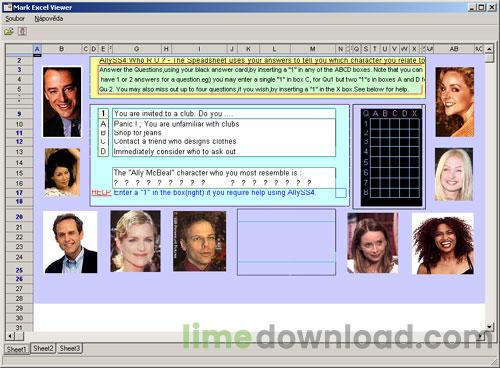The width and height of the screenshot is (500, 368).
Task: Click the second toolbar icon beside open
Action: (22, 32)
